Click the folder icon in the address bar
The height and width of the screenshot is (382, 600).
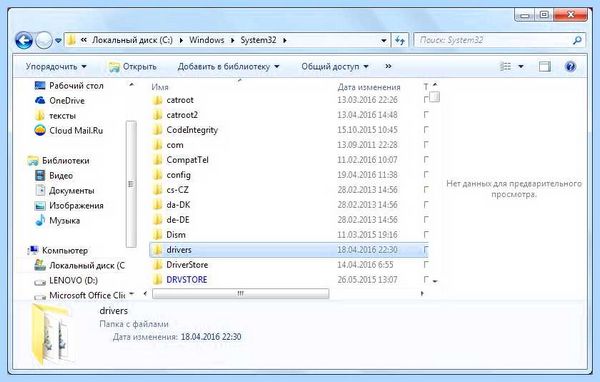pos(71,40)
